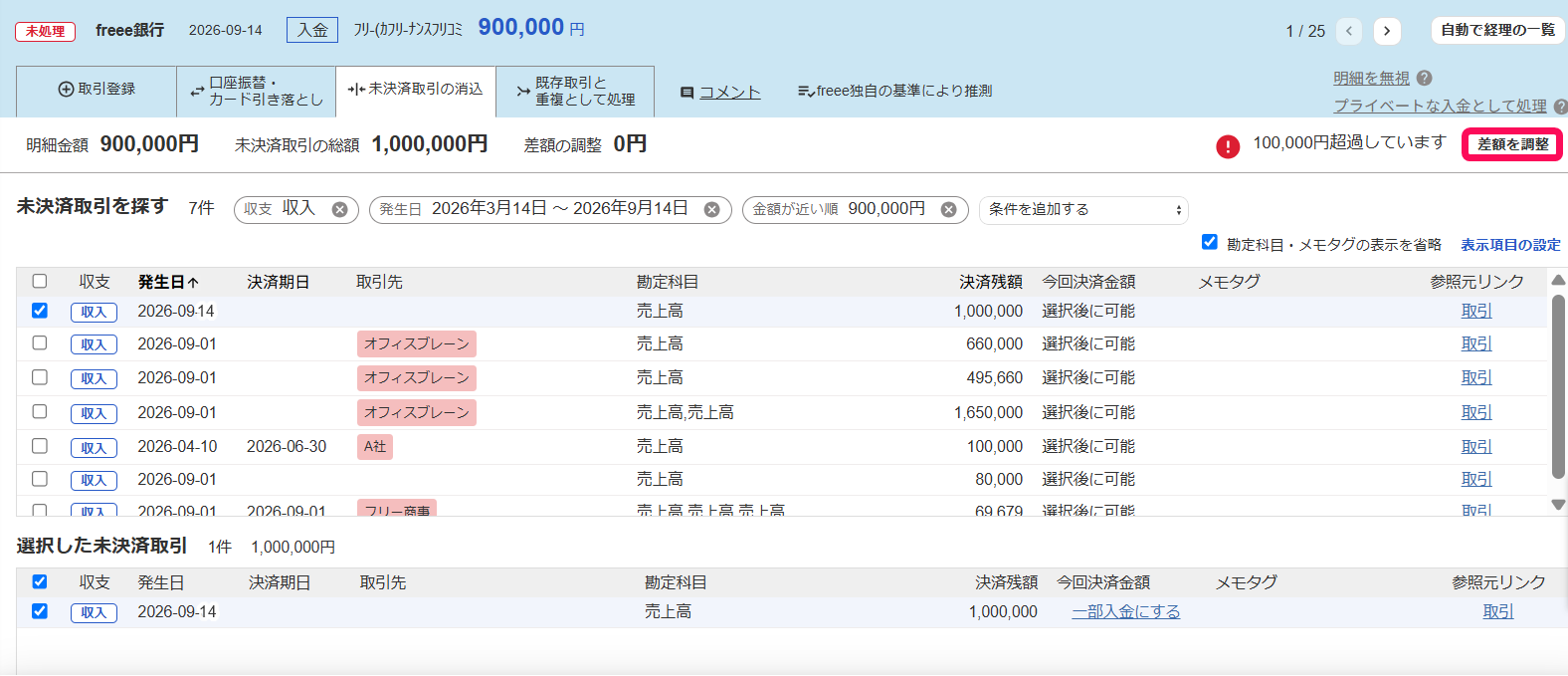1568x676 pixels.
Task: Toggle 勘定科目・メモタグの表示を省略 checkbox
Action: click(1210, 242)
